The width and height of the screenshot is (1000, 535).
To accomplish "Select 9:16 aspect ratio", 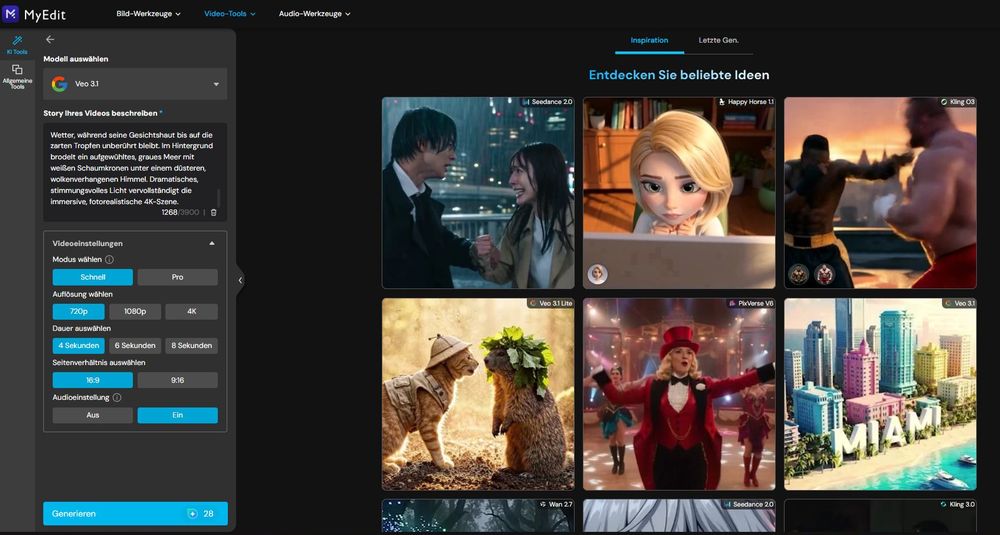I will click(177, 380).
